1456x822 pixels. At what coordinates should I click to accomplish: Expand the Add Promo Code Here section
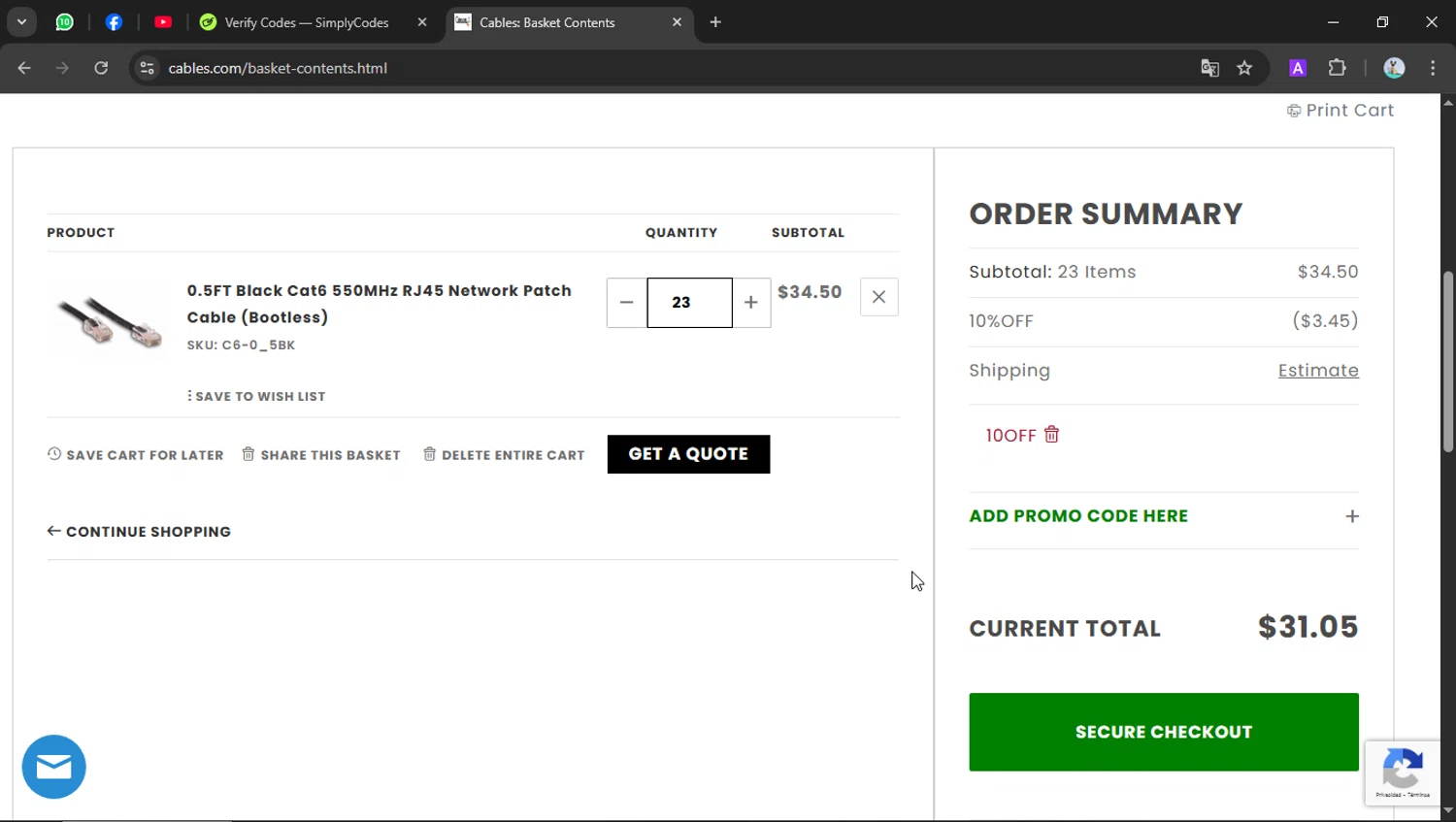[1351, 516]
